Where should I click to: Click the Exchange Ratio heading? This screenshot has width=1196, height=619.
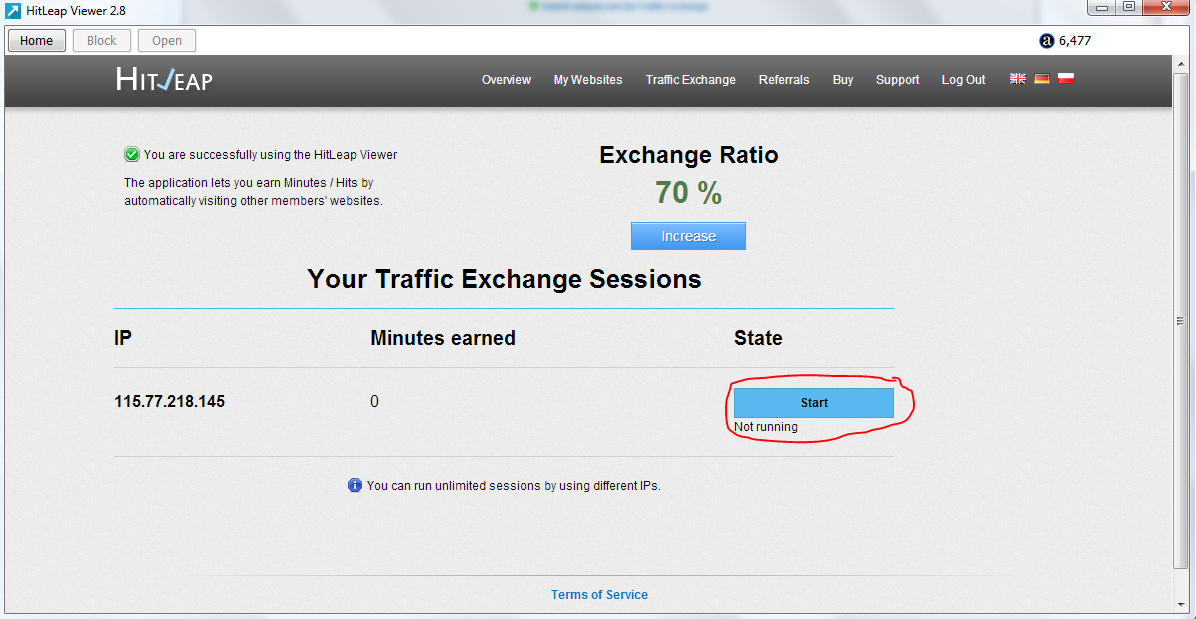tap(689, 156)
